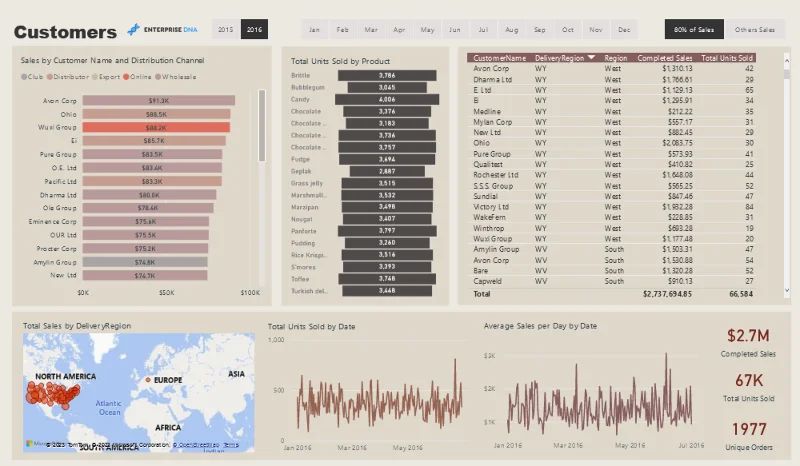Sort table by Total Units Sold header

tap(727, 58)
